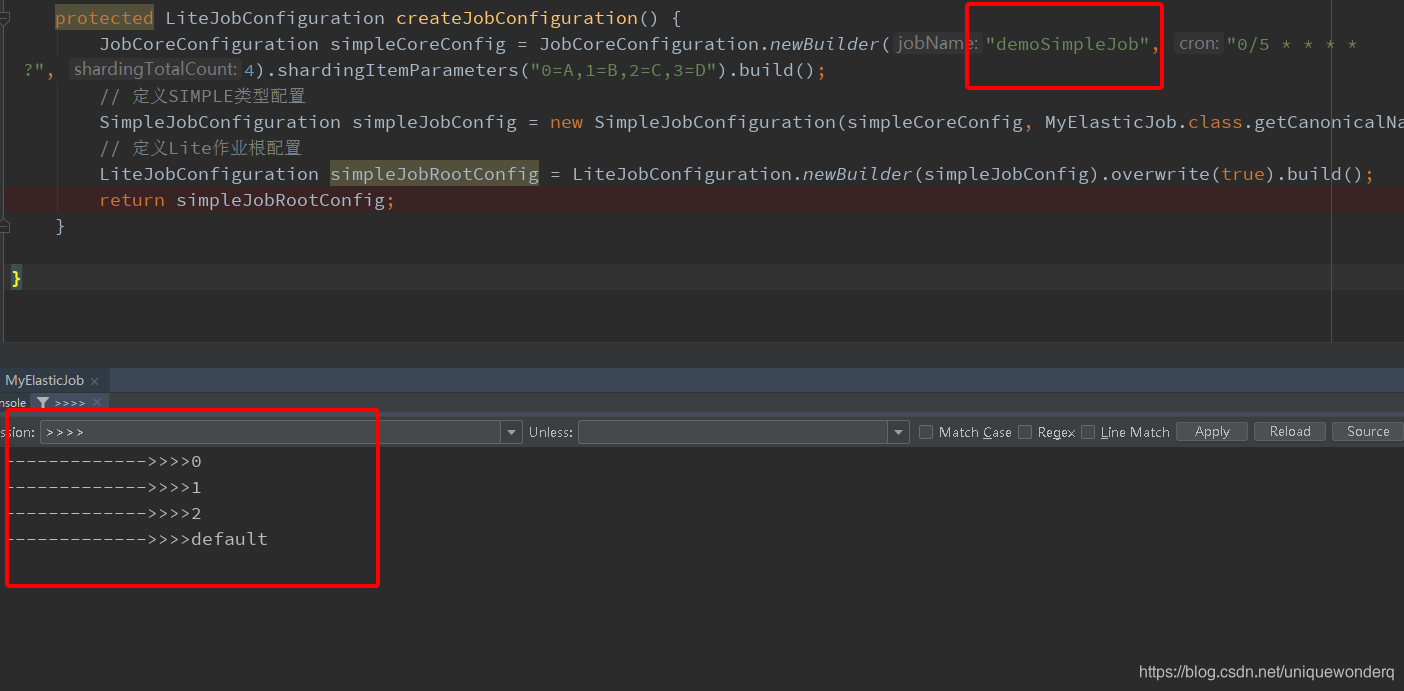Click the console output line ending in >>>>0
The height and width of the screenshot is (691, 1404).
coord(104,462)
